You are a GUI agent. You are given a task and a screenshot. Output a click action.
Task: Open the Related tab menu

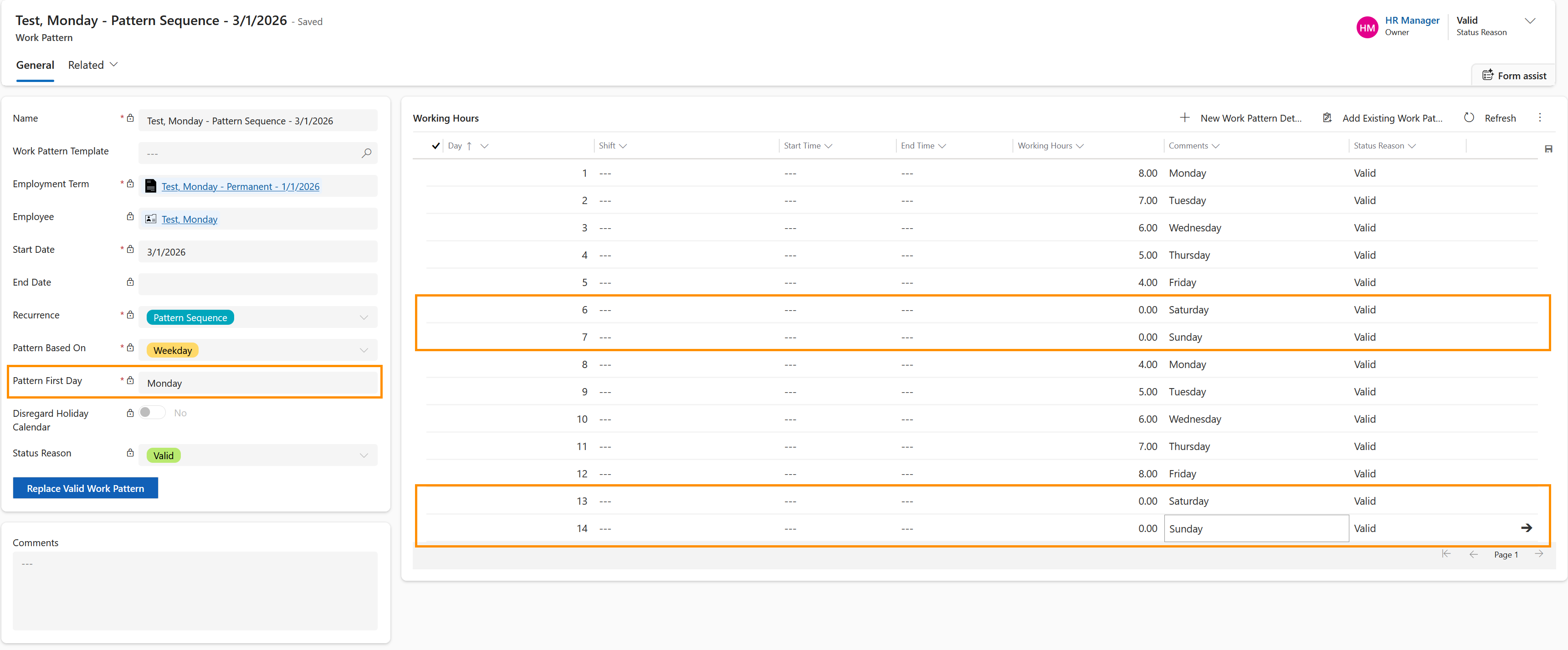pos(92,65)
